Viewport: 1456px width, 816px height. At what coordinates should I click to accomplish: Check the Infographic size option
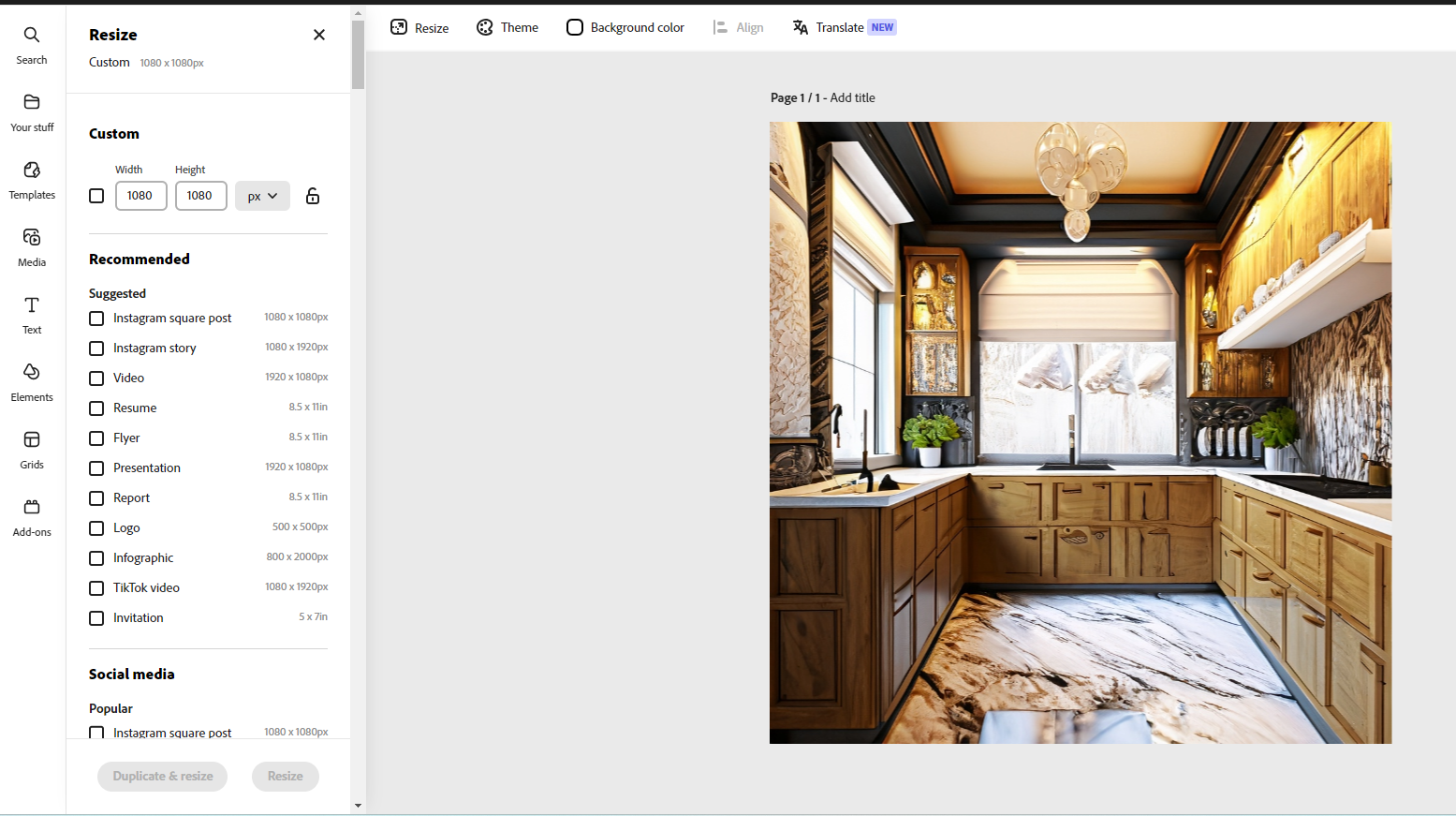click(96, 558)
